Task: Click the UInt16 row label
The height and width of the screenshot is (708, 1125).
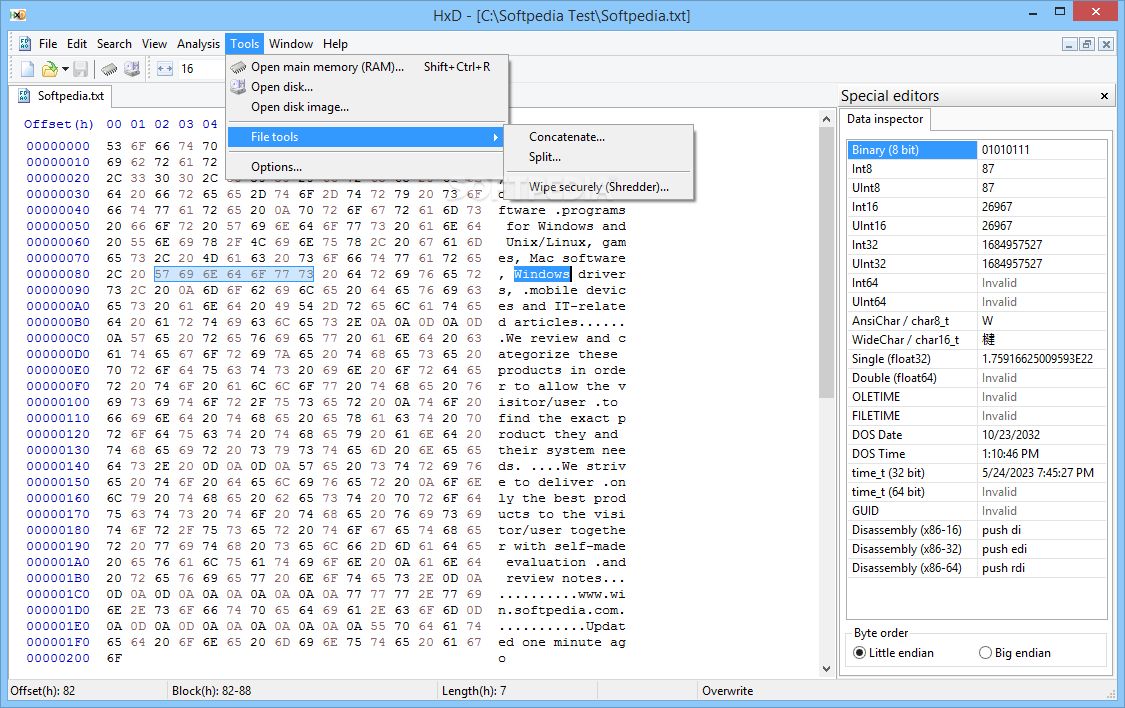Action: (869, 226)
